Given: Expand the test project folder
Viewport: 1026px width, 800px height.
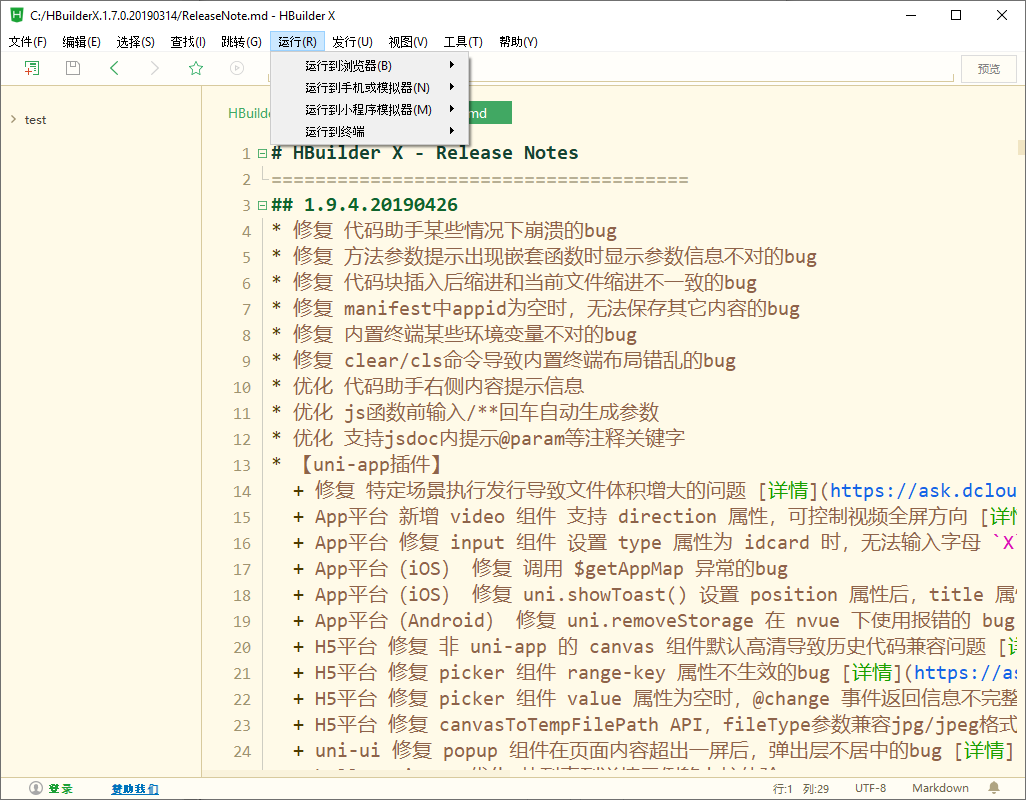Looking at the screenshot, I should tap(14, 119).
